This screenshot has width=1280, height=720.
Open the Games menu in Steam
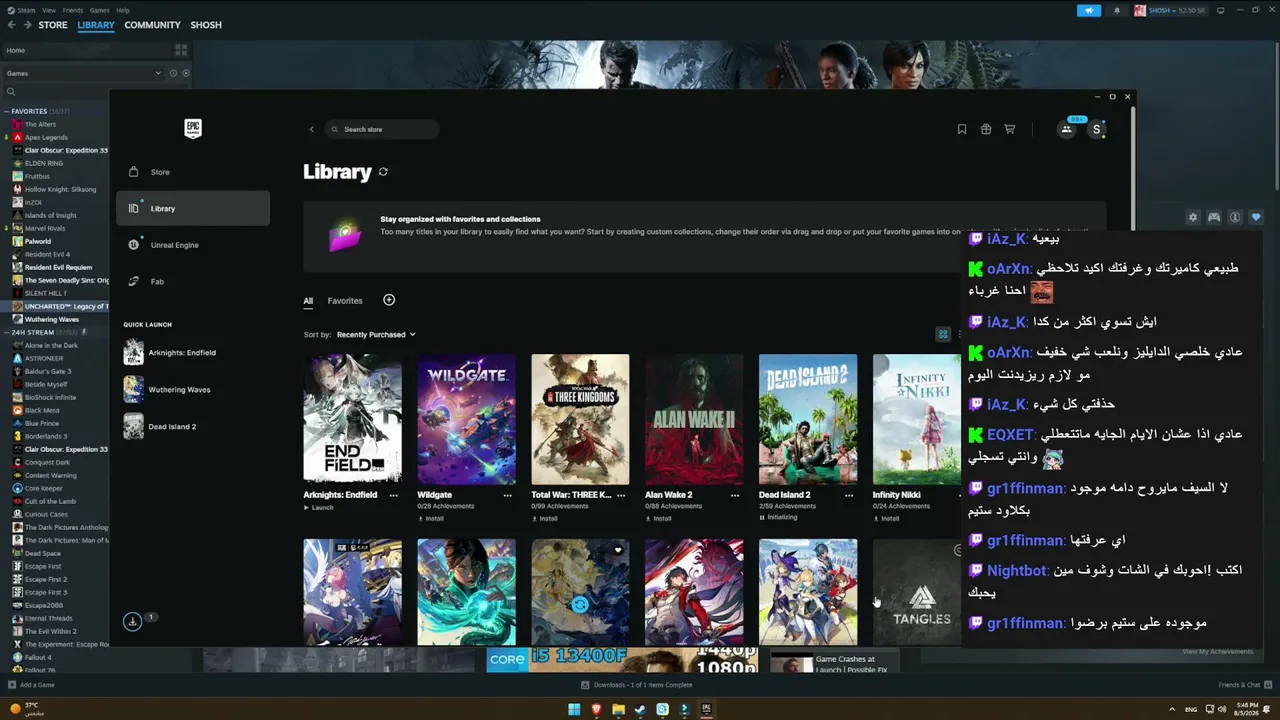(100, 10)
